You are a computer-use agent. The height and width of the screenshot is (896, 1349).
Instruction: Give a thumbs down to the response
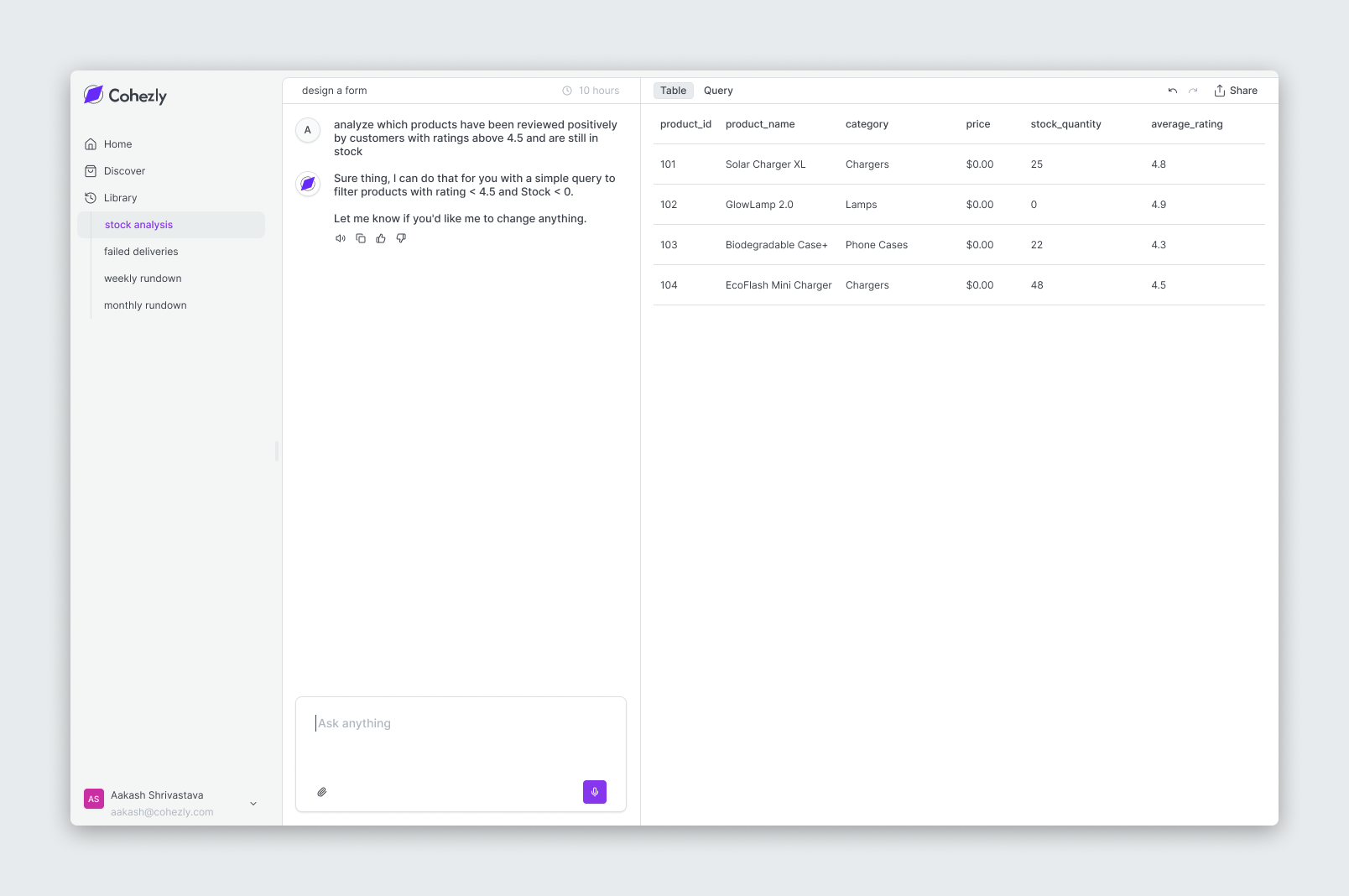[x=401, y=238]
